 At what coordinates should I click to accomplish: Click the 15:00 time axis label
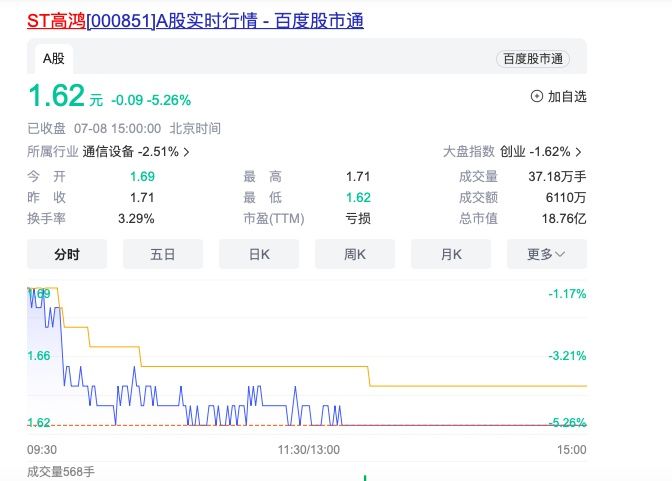[572, 450]
